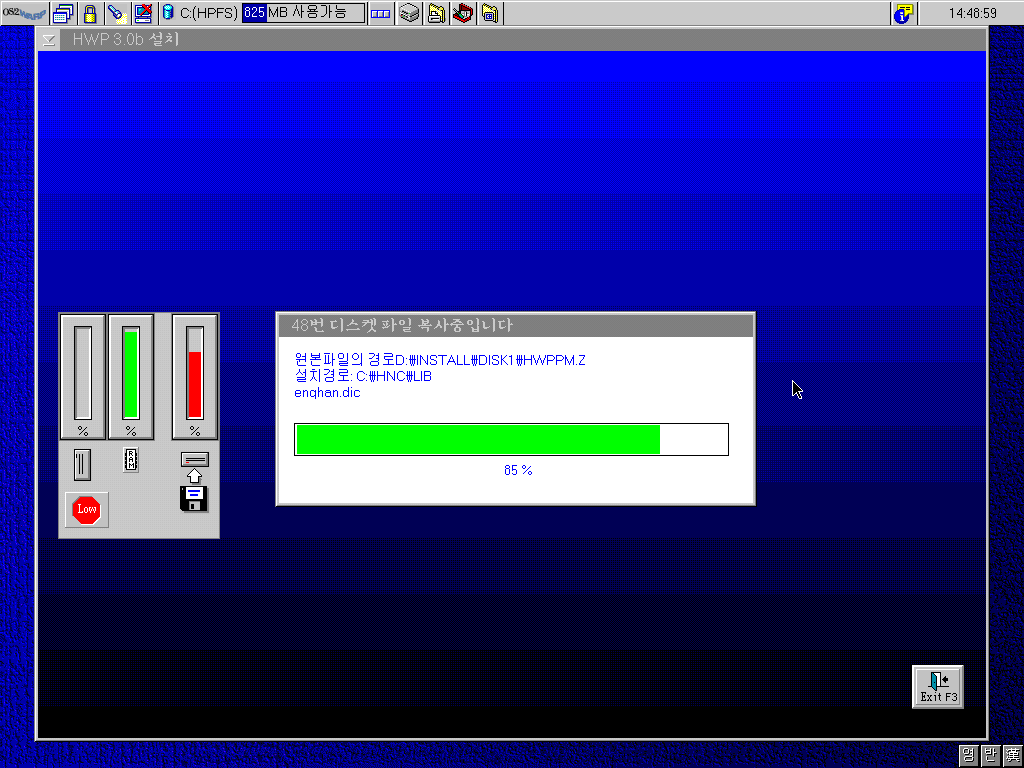This screenshot has height=768, width=1024.
Task: Click the shutdown computer icon with red X
Action: (143, 13)
